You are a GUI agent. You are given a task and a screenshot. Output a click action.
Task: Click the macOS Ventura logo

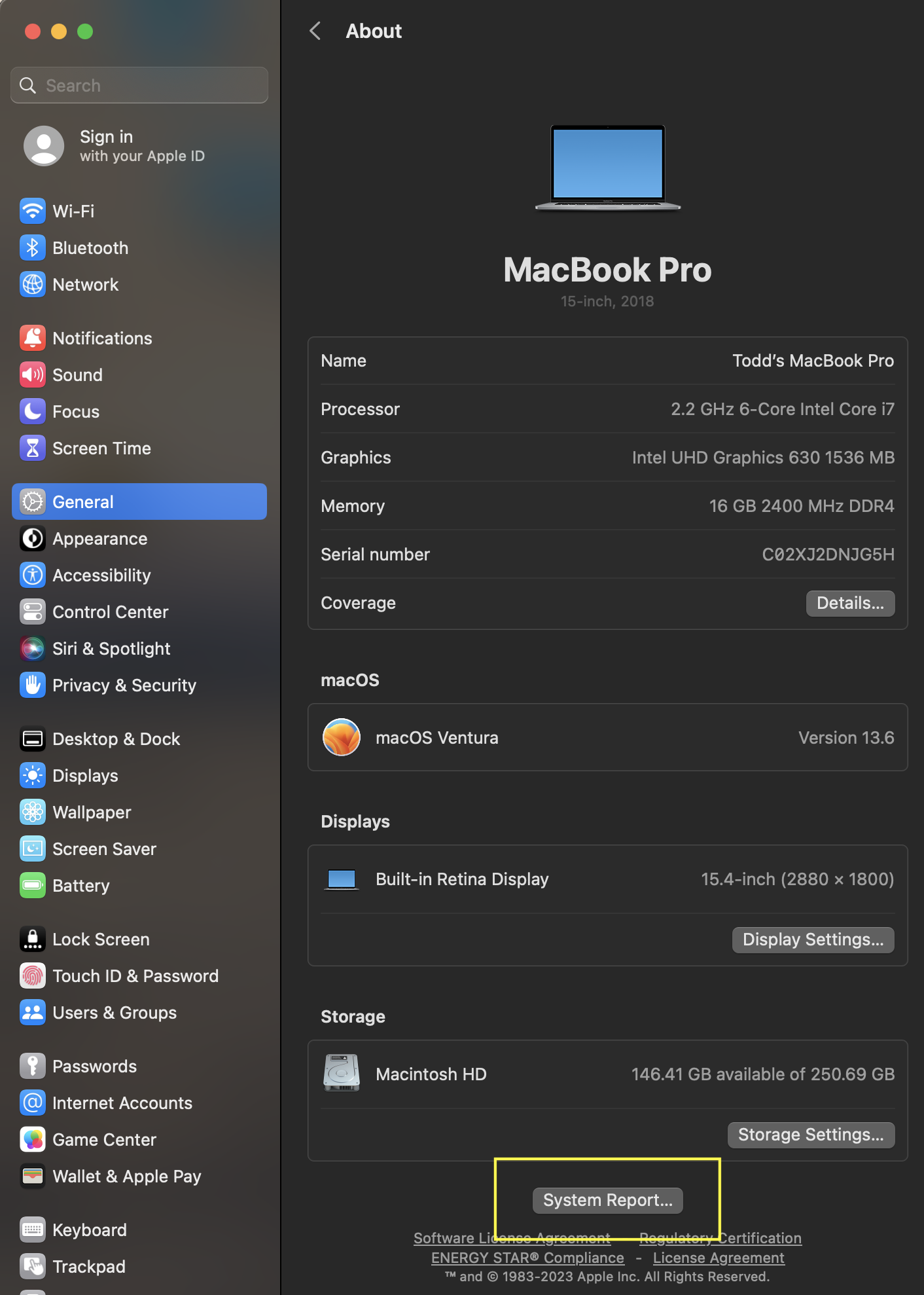pos(342,737)
